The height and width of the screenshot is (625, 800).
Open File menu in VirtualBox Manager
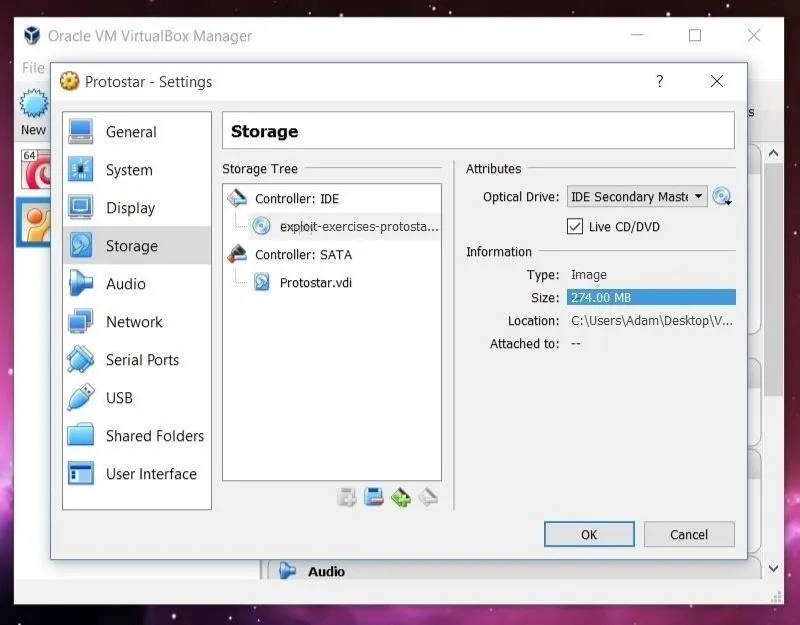click(x=33, y=68)
